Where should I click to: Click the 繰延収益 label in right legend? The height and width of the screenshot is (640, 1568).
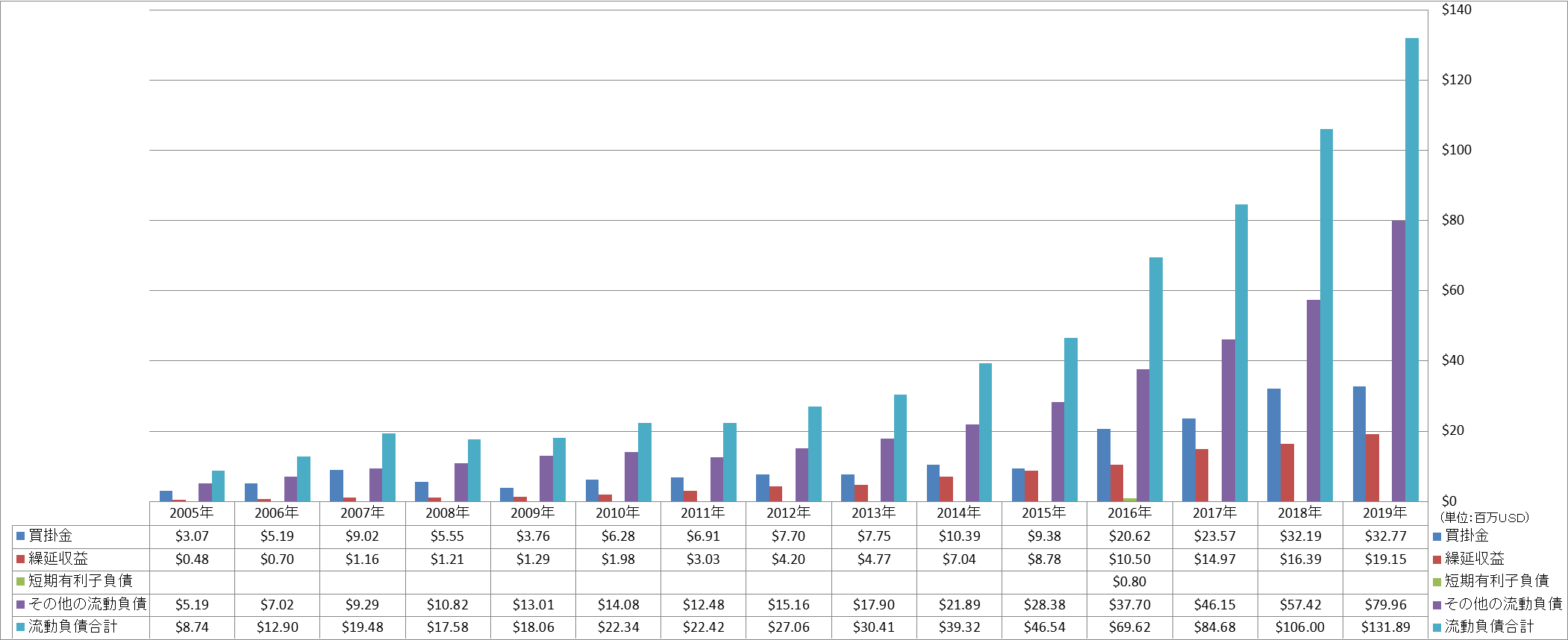[x=1474, y=559]
